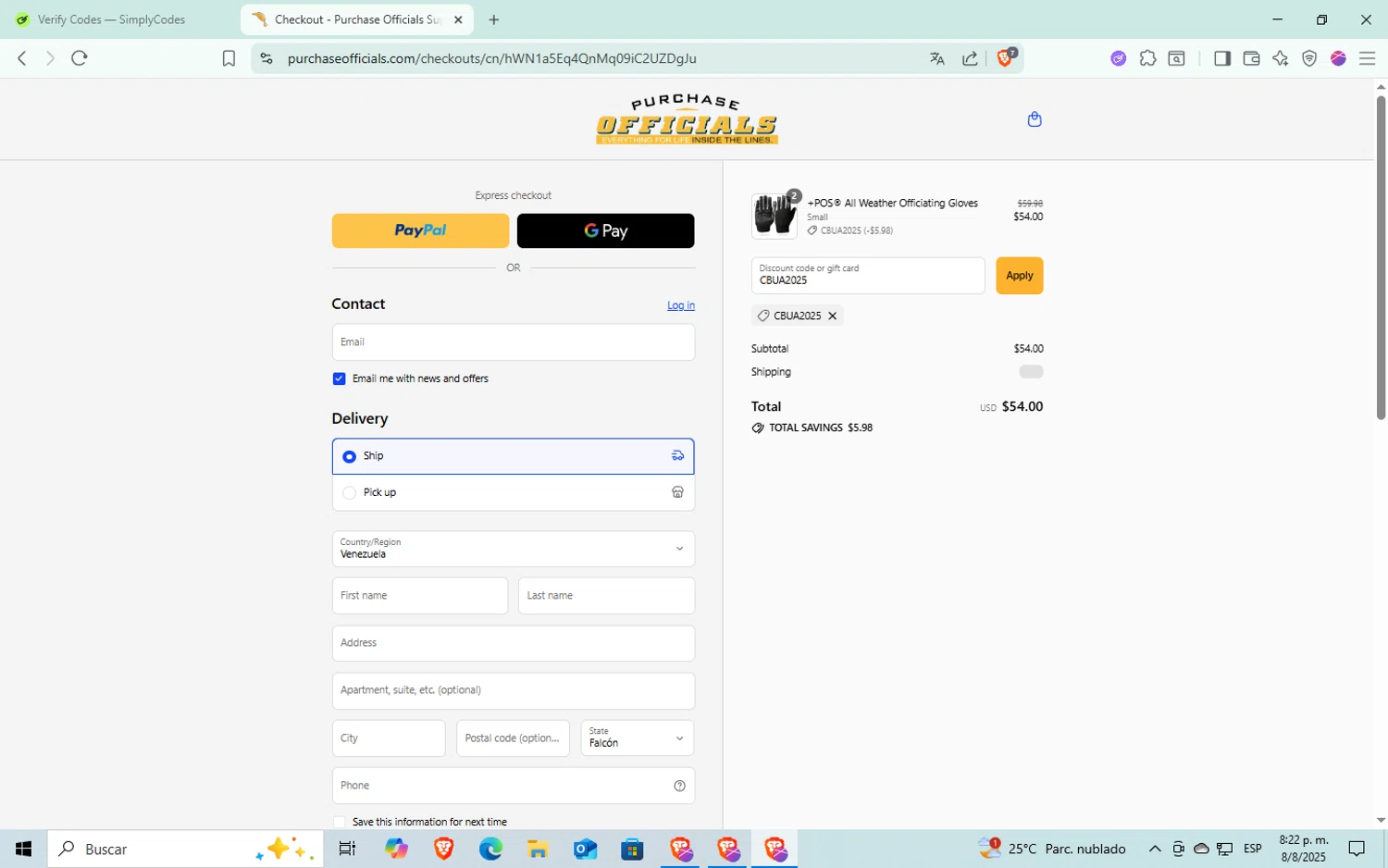Screen dimensions: 1388x868
Task: Reload the checkout page
Action: (x=80, y=58)
